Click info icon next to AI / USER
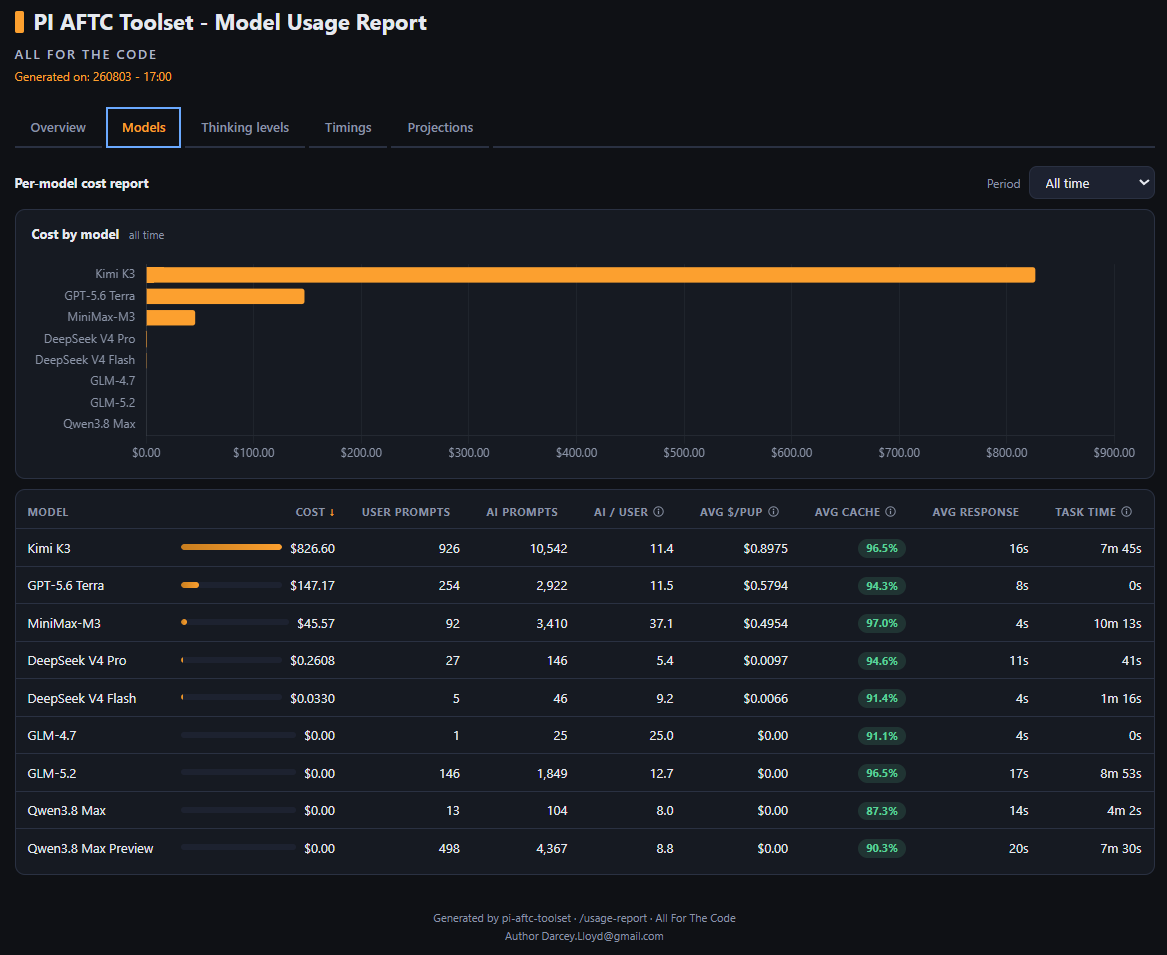 (659, 511)
